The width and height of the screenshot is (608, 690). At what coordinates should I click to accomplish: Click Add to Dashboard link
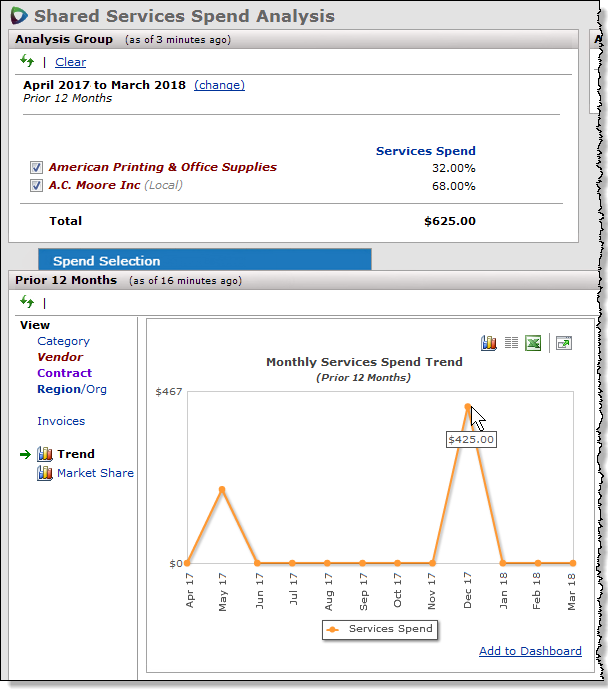[530, 651]
